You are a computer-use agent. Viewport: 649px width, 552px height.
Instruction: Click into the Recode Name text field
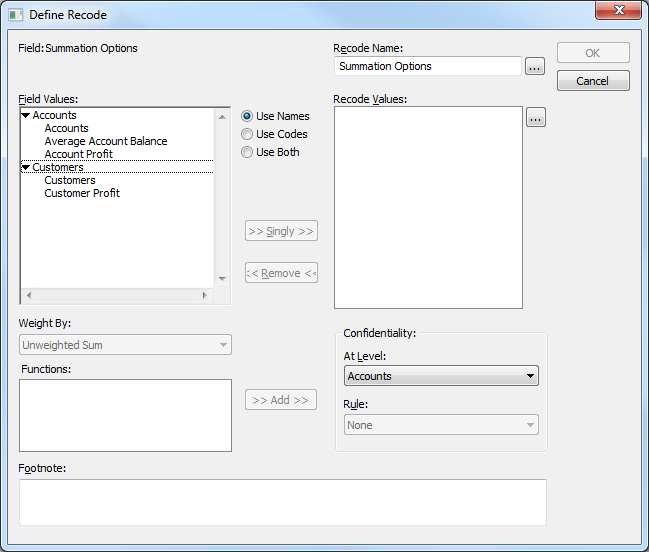click(x=428, y=66)
